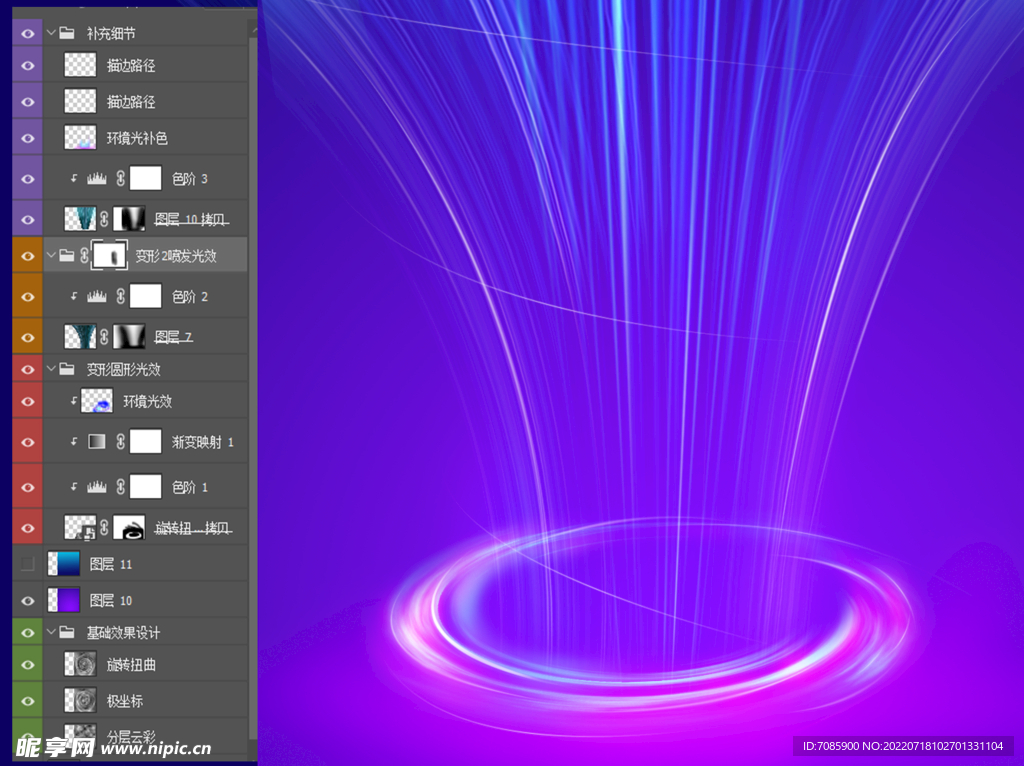The image size is (1024, 766).
Task: Click the mask link icon on 图层 10 拷贝
Action: coord(104,218)
